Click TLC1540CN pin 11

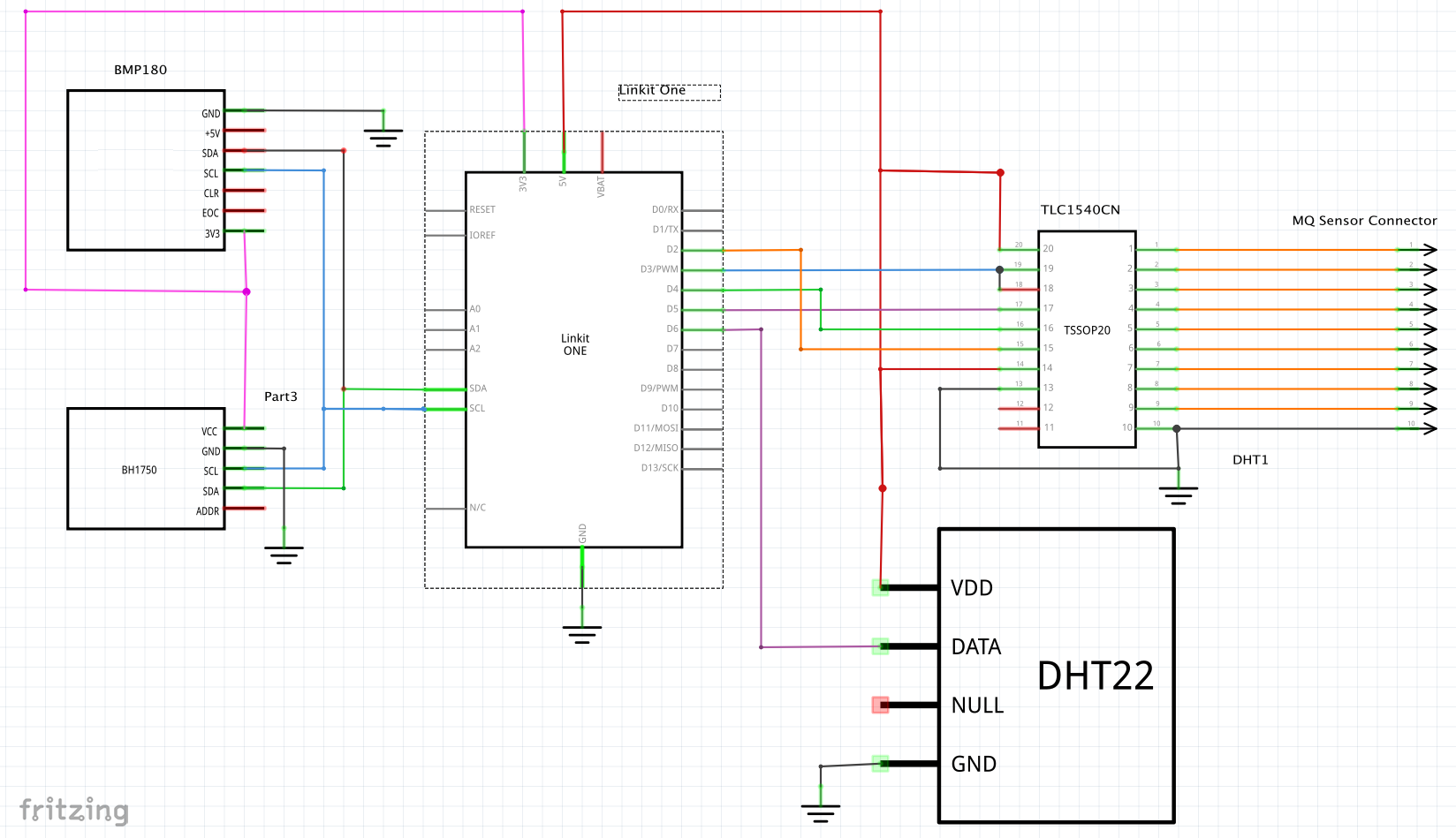click(1019, 428)
